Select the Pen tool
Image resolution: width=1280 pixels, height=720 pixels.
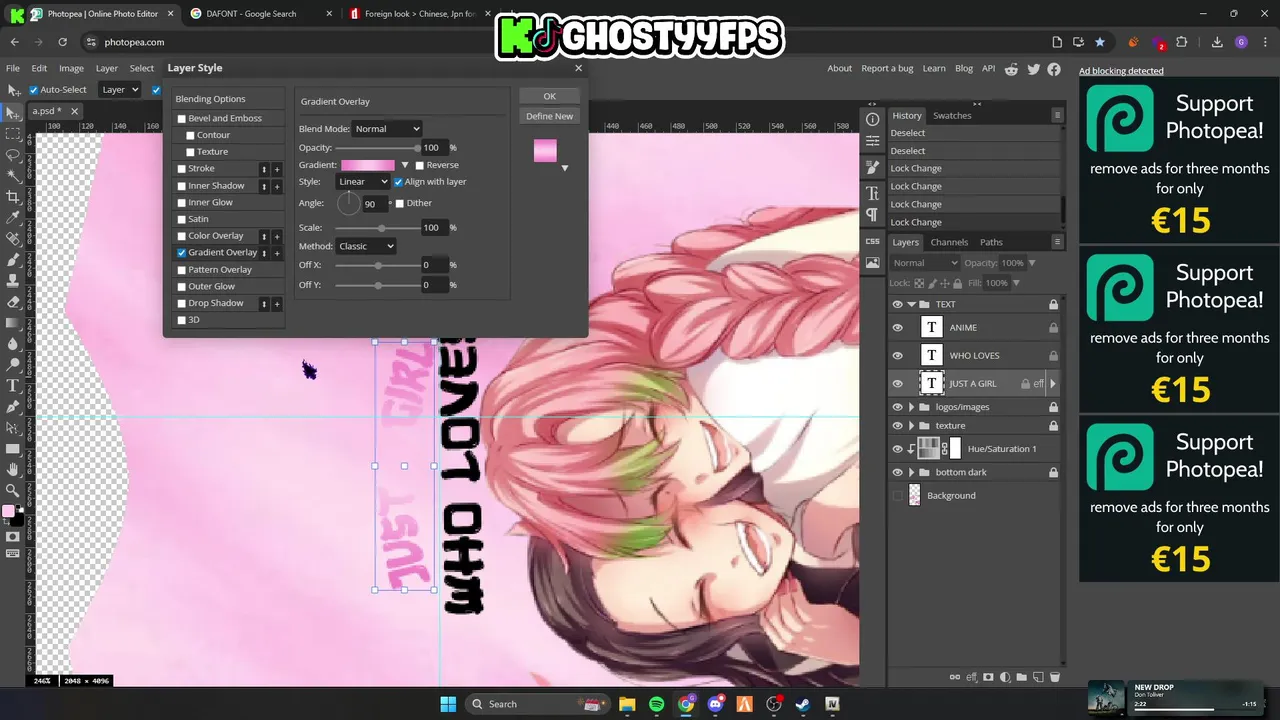(13, 406)
